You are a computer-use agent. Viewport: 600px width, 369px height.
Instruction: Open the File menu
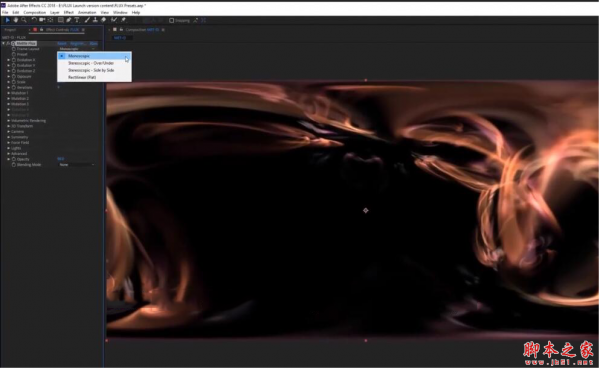(x=5, y=13)
